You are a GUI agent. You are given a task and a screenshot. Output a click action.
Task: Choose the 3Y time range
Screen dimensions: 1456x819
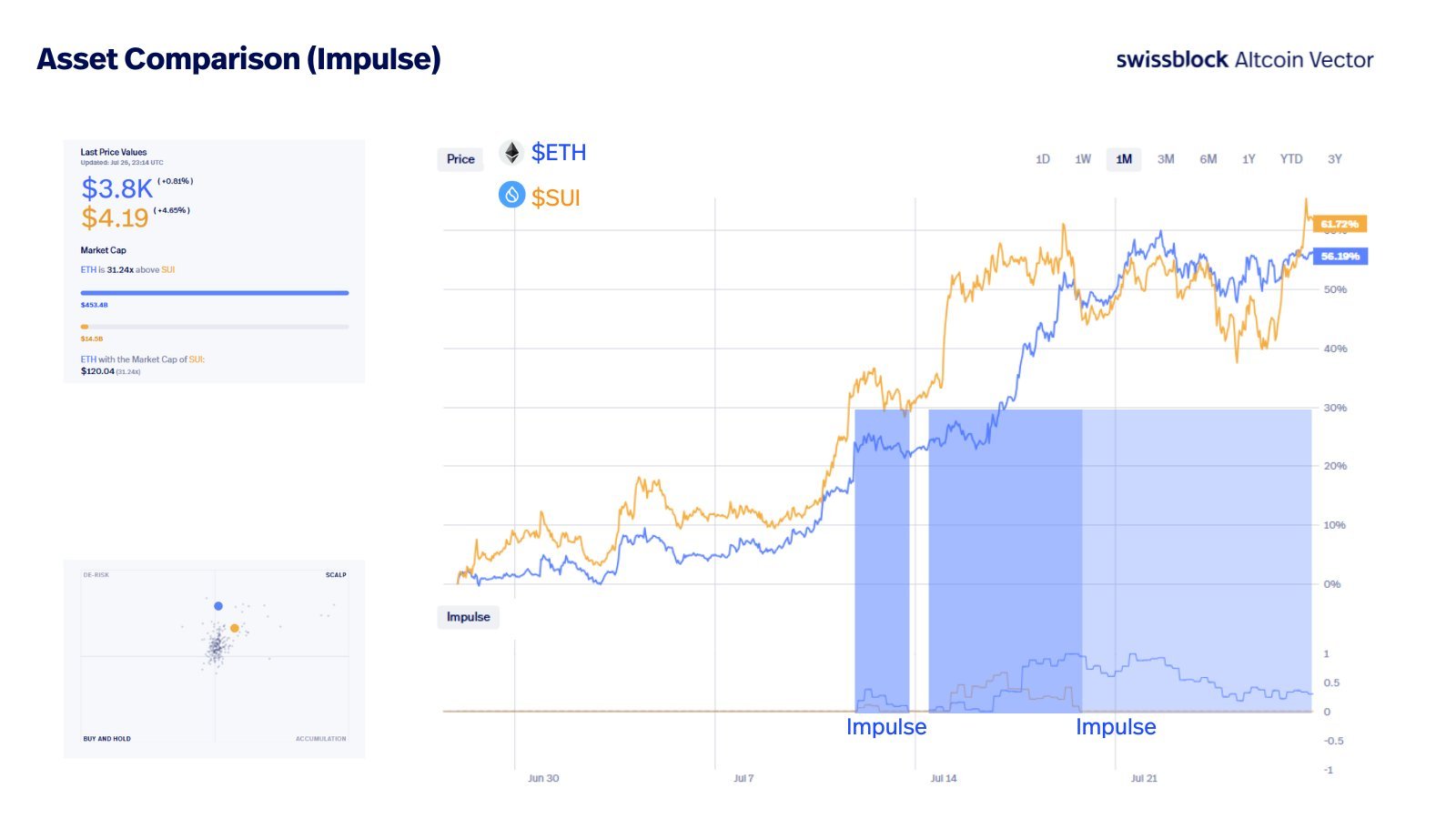[x=1334, y=159]
